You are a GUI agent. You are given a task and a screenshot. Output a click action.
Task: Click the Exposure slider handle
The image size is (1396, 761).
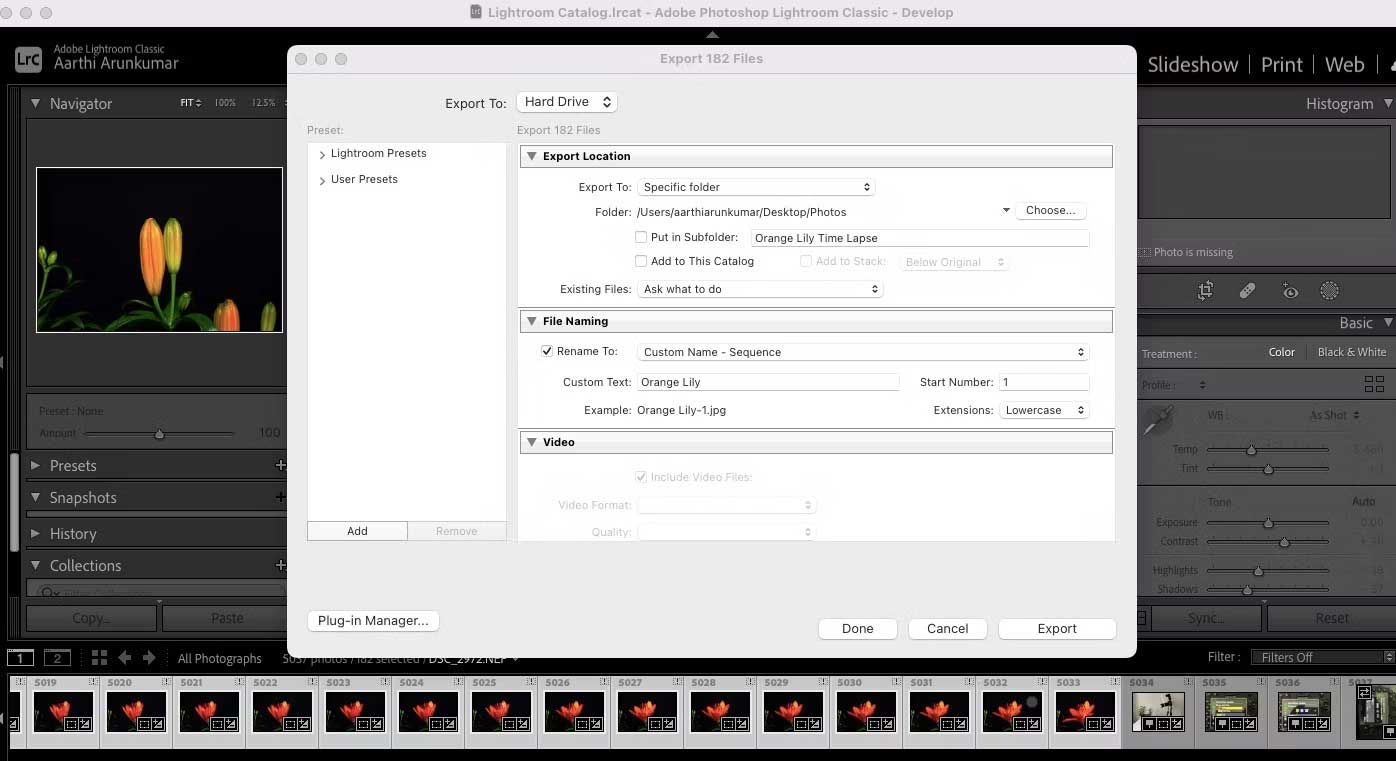tap(1268, 523)
